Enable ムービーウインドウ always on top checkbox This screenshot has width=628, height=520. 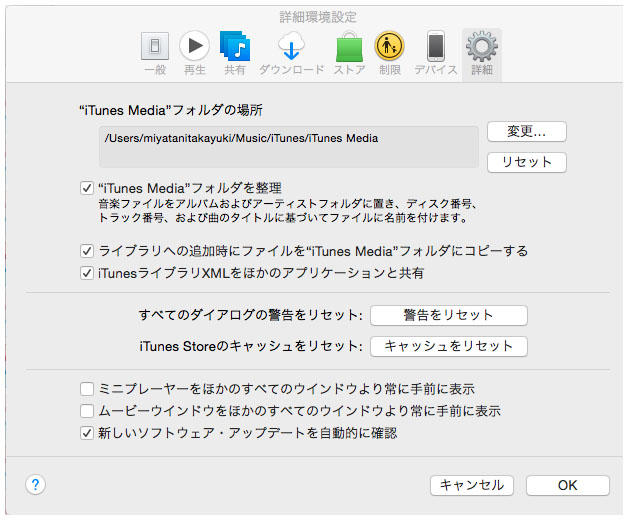tap(86, 411)
